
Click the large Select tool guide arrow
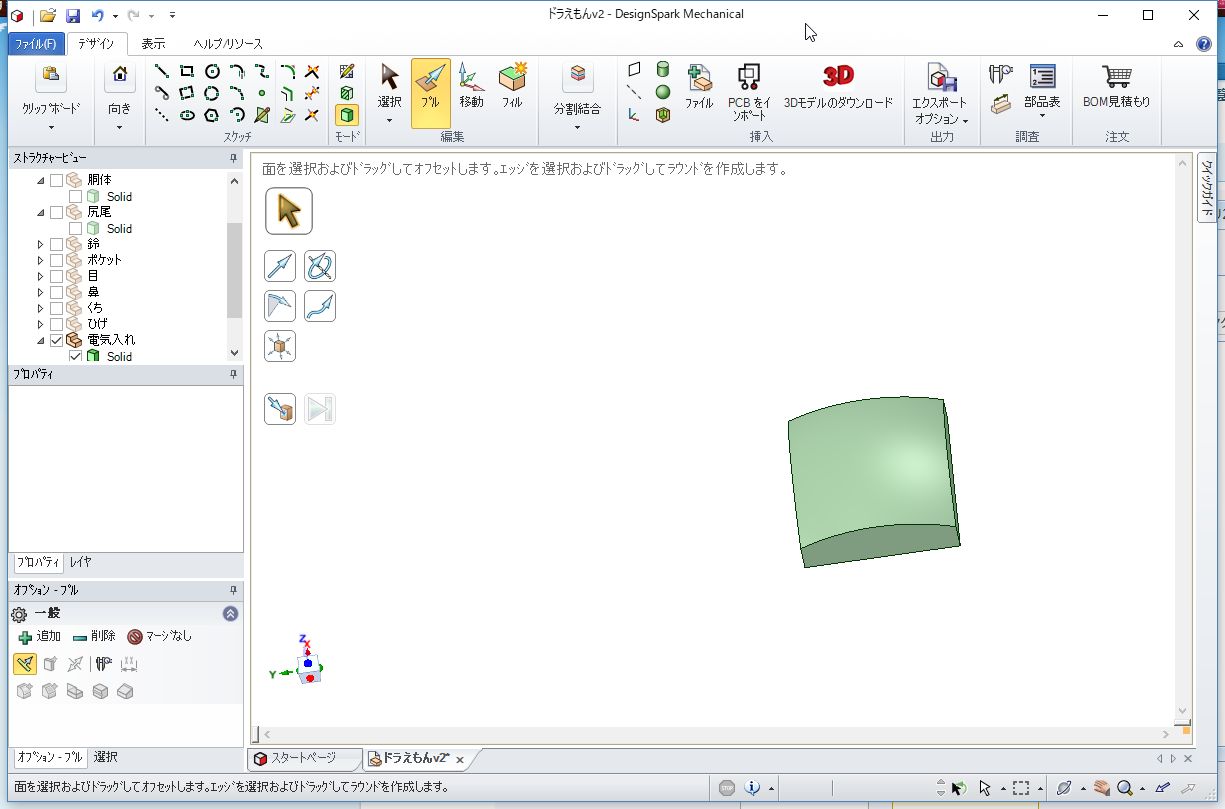pyautogui.click(x=289, y=211)
